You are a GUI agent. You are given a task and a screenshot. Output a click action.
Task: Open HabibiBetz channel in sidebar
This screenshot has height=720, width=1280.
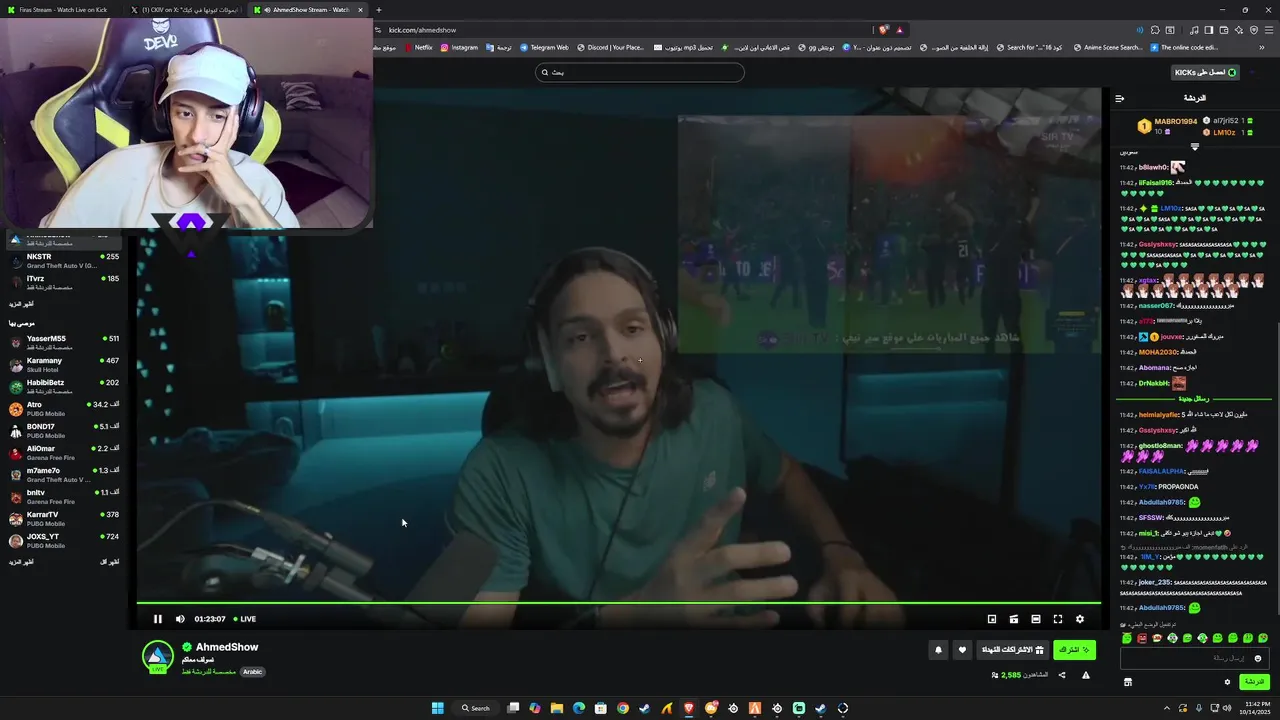coord(64,387)
